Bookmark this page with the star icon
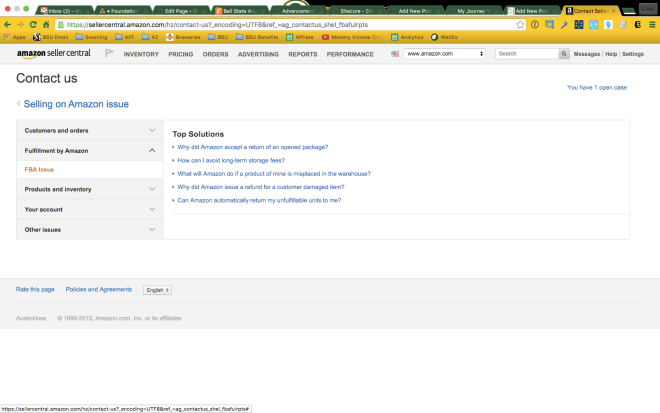This screenshot has width=660, height=413. 520,24
